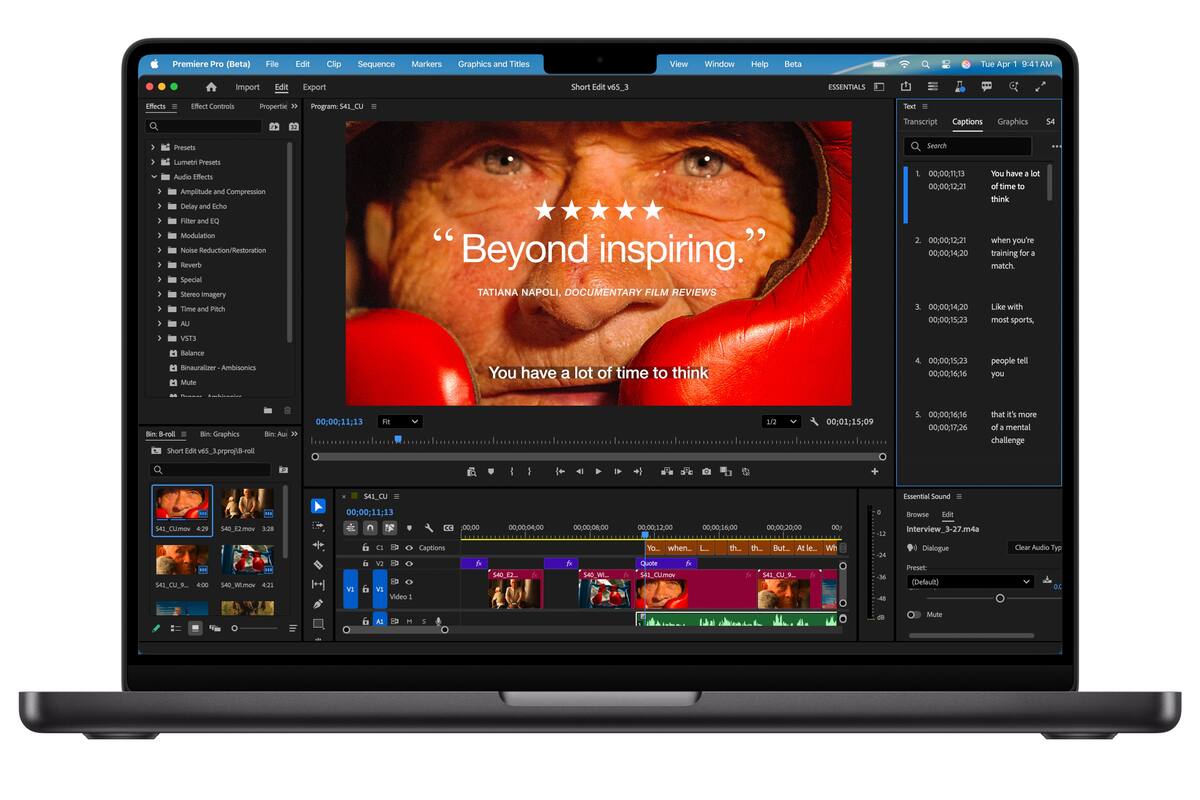Click the Add Marker icon in the program monitor
This screenshot has height=800, width=1200.
click(490, 471)
